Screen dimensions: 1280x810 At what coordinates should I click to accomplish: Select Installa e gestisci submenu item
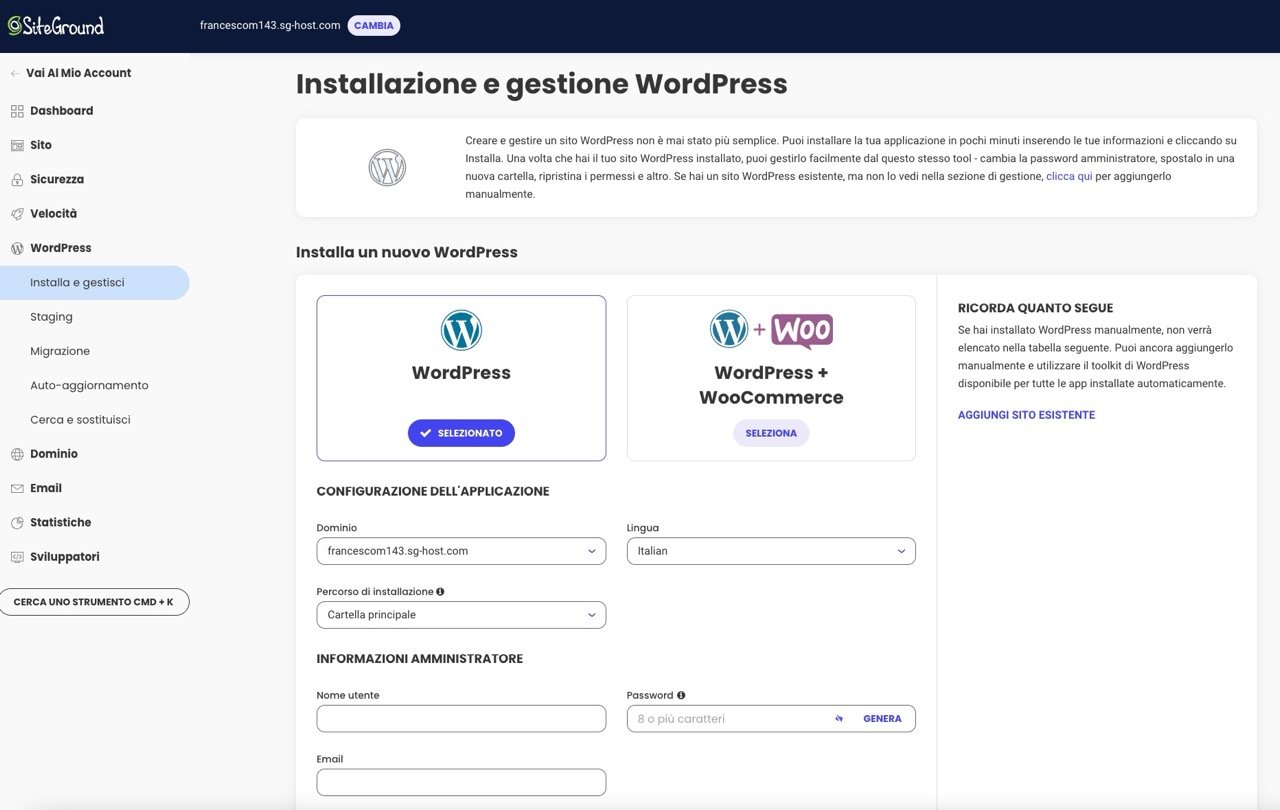click(95, 283)
